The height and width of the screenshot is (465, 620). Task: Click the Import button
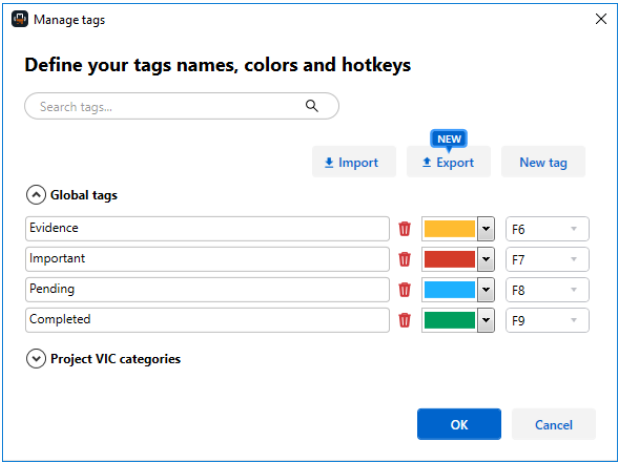click(x=354, y=162)
